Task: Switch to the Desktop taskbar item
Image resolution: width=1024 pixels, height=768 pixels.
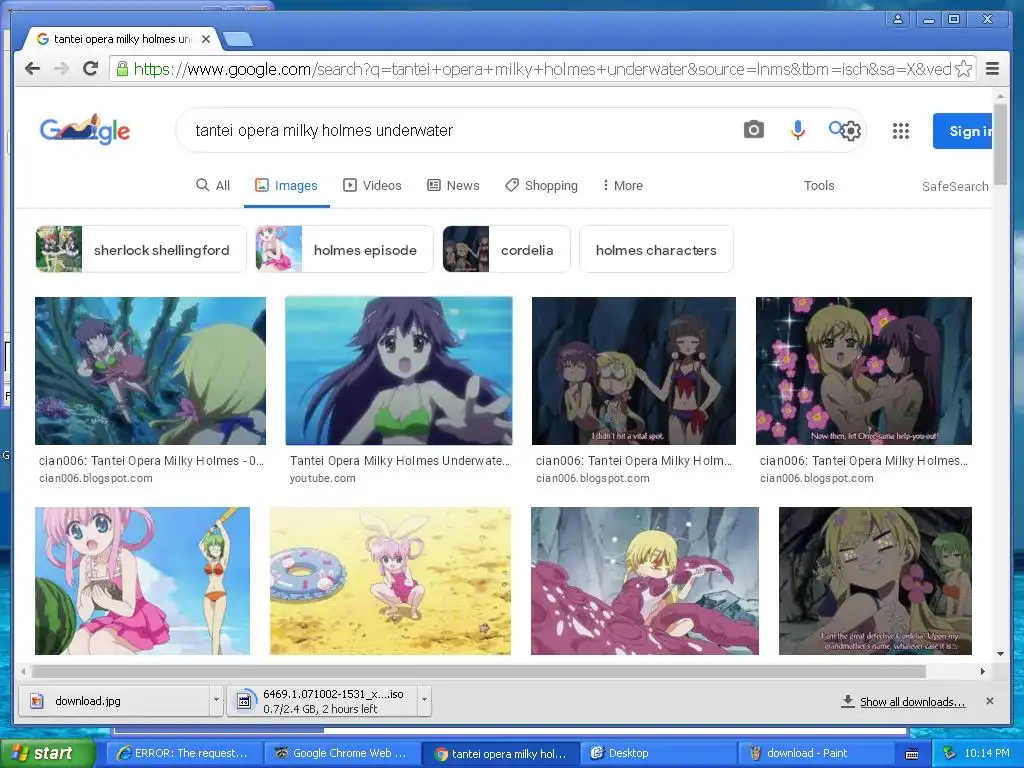Action: point(658,754)
